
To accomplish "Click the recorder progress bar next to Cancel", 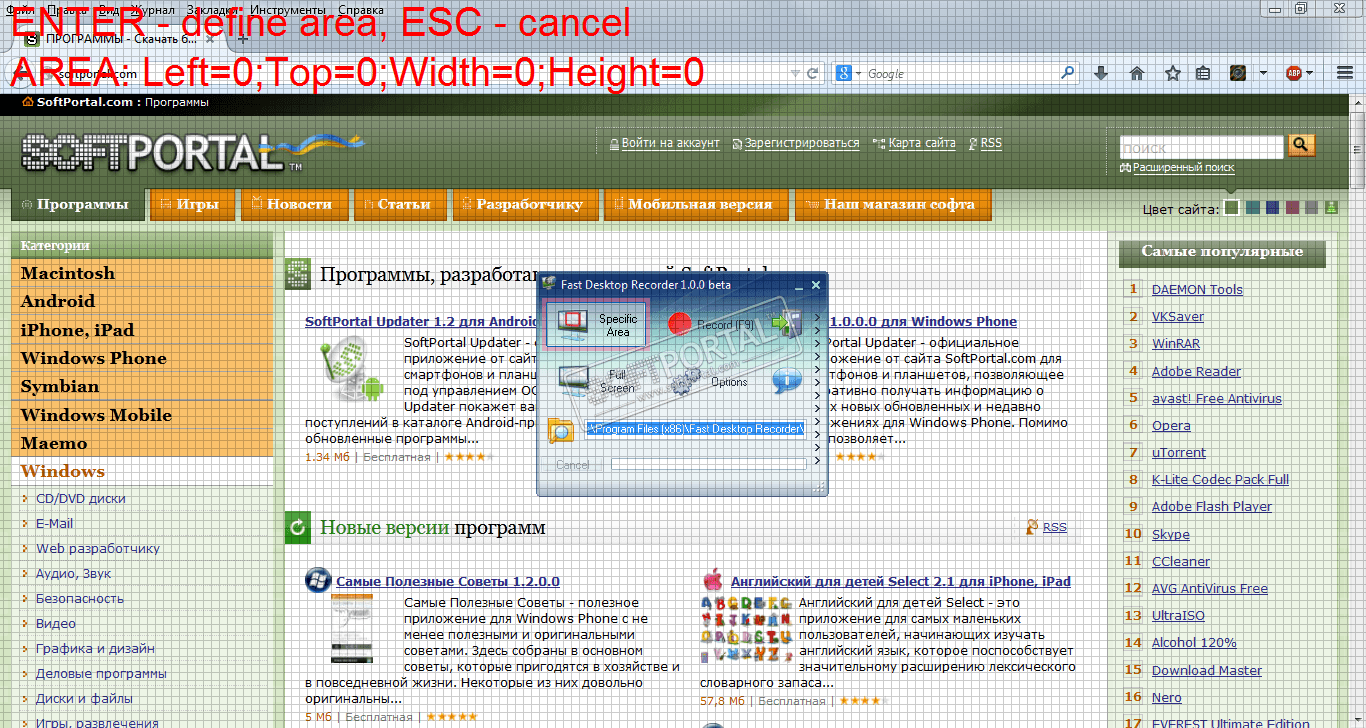I will point(709,464).
